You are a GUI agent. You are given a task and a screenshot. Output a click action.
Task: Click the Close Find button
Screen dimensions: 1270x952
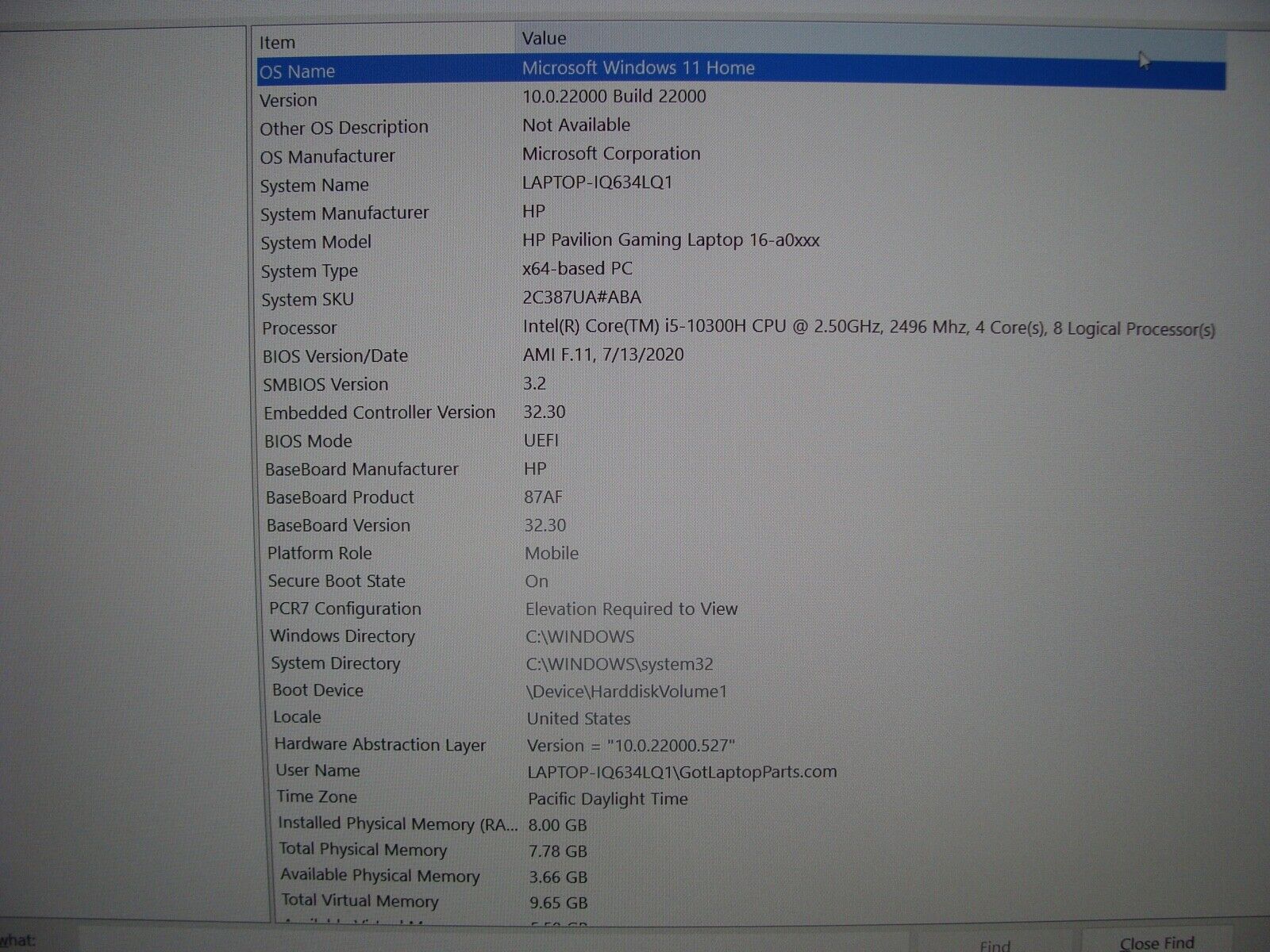point(1156,942)
